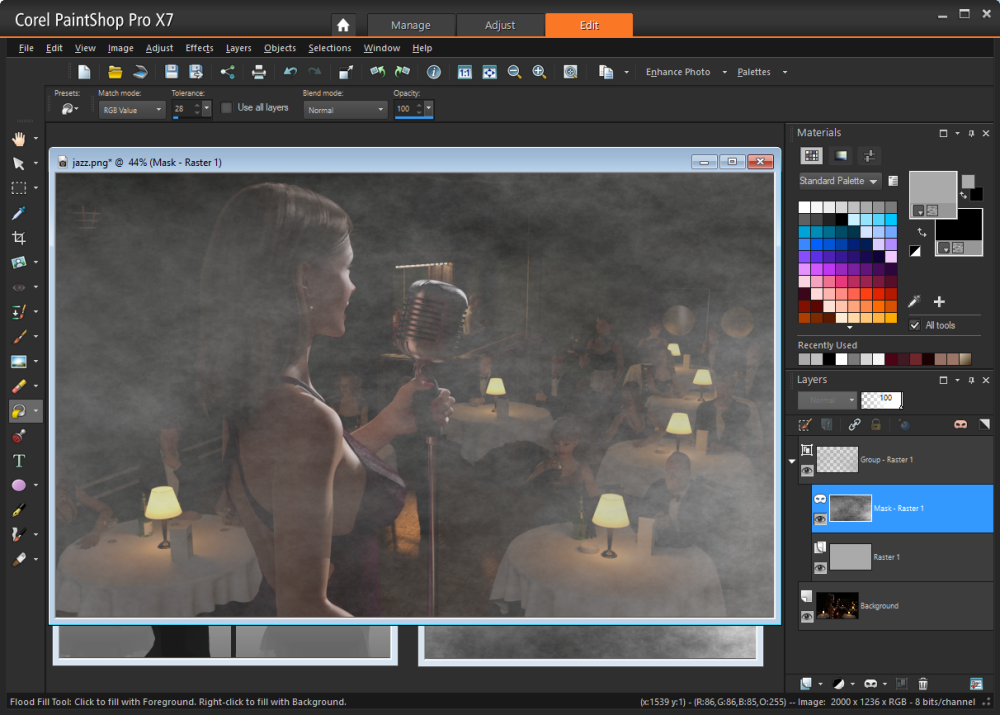Hide the Group - Raster 1 layer
Viewport: 1000px width, 715px height.
[x=807, y=471]
